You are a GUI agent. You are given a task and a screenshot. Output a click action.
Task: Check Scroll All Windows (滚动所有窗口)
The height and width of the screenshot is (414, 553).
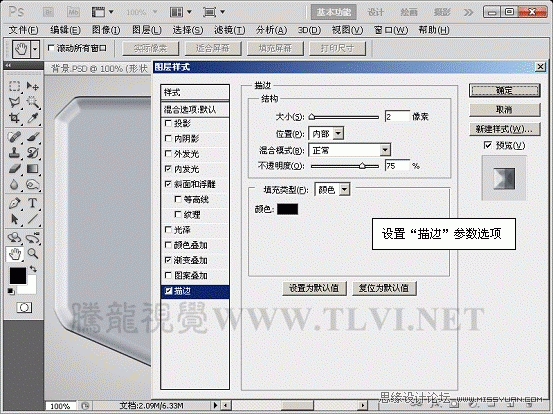tap(51, 48)
